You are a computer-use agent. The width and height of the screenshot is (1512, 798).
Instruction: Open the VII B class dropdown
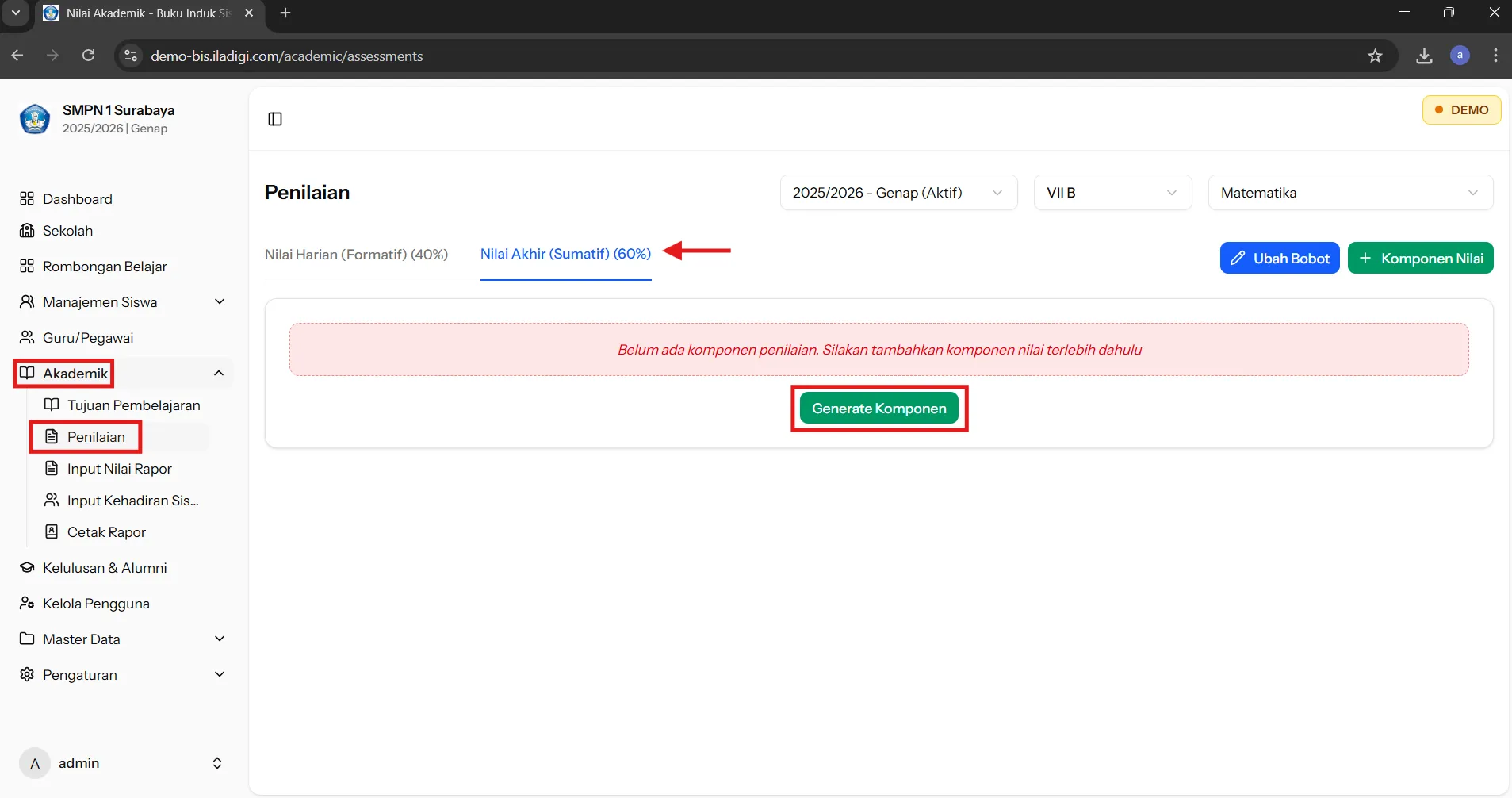pos(1112,193)
